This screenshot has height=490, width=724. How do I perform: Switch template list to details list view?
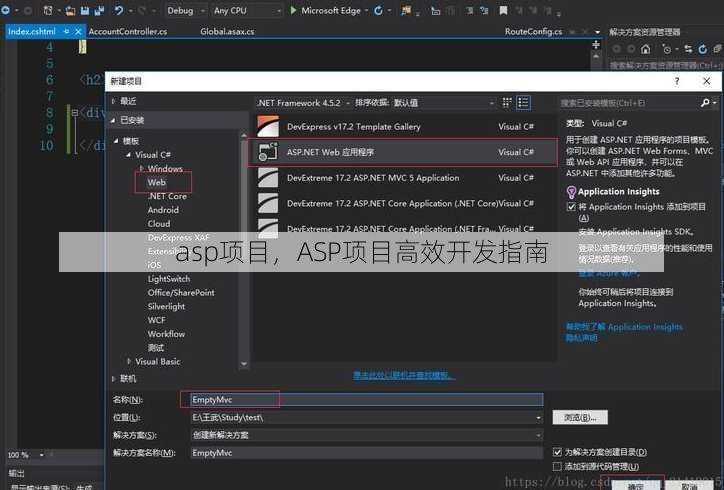tap(523, 103)
